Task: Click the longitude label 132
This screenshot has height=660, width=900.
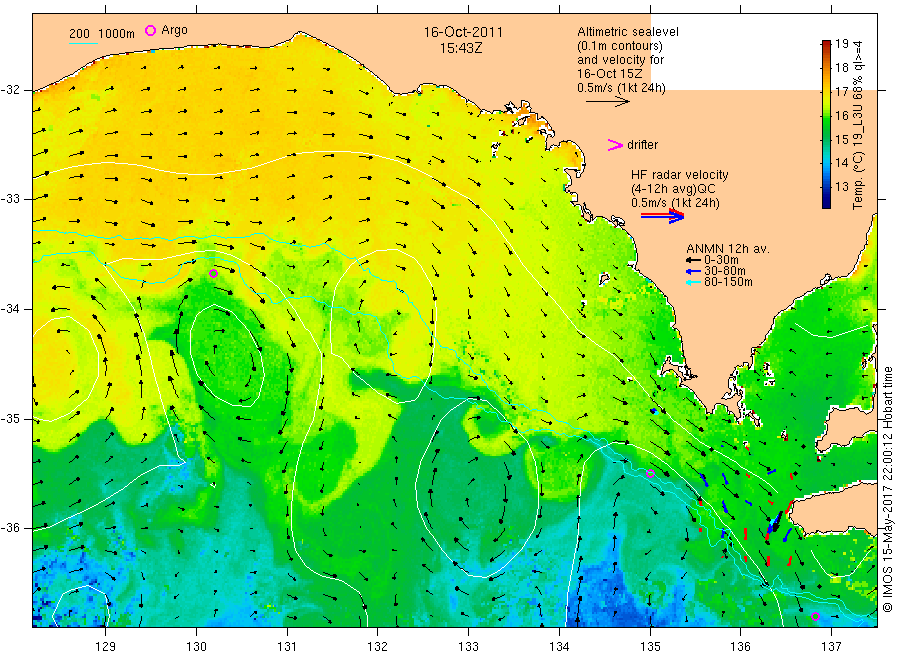Action: pyautogui.click(x=378, y=647)
